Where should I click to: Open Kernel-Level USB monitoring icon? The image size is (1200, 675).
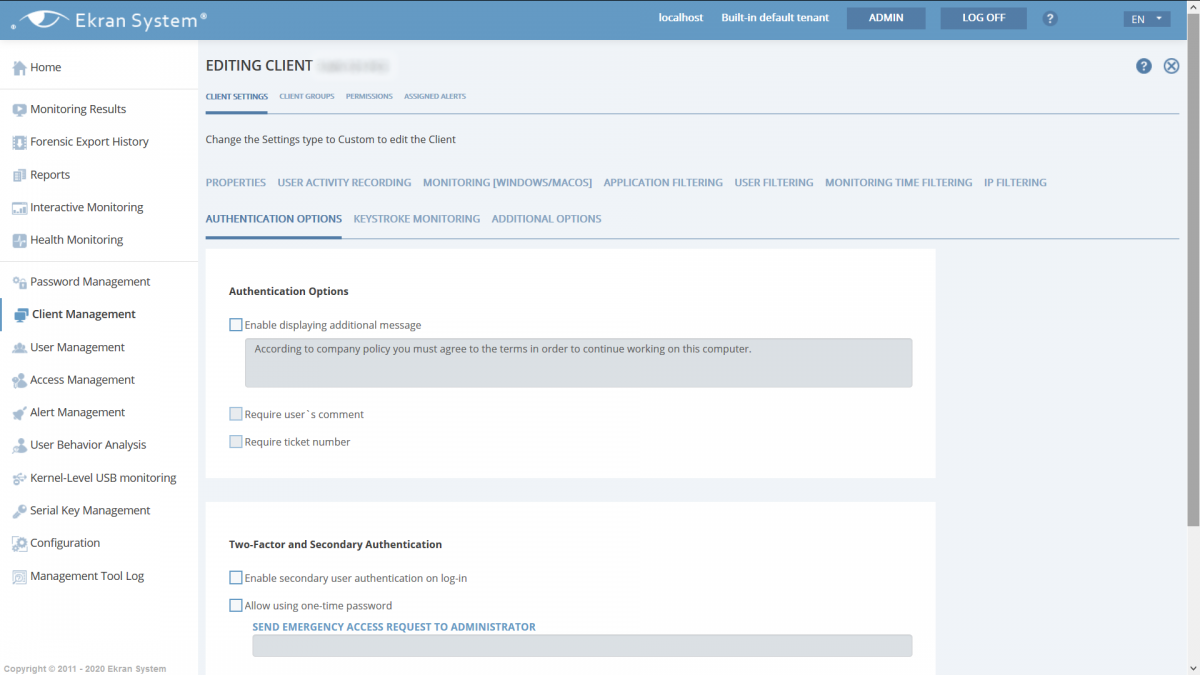pos(19,478)
